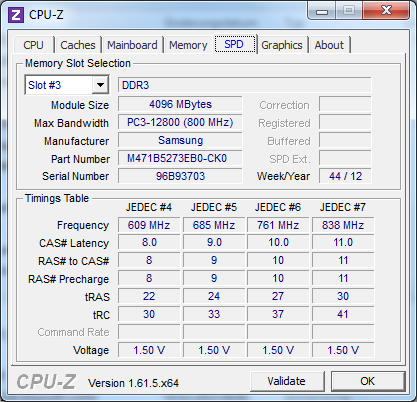
Task: Select the 685 MHz frequency cell
Action: [x=214, y=225]
